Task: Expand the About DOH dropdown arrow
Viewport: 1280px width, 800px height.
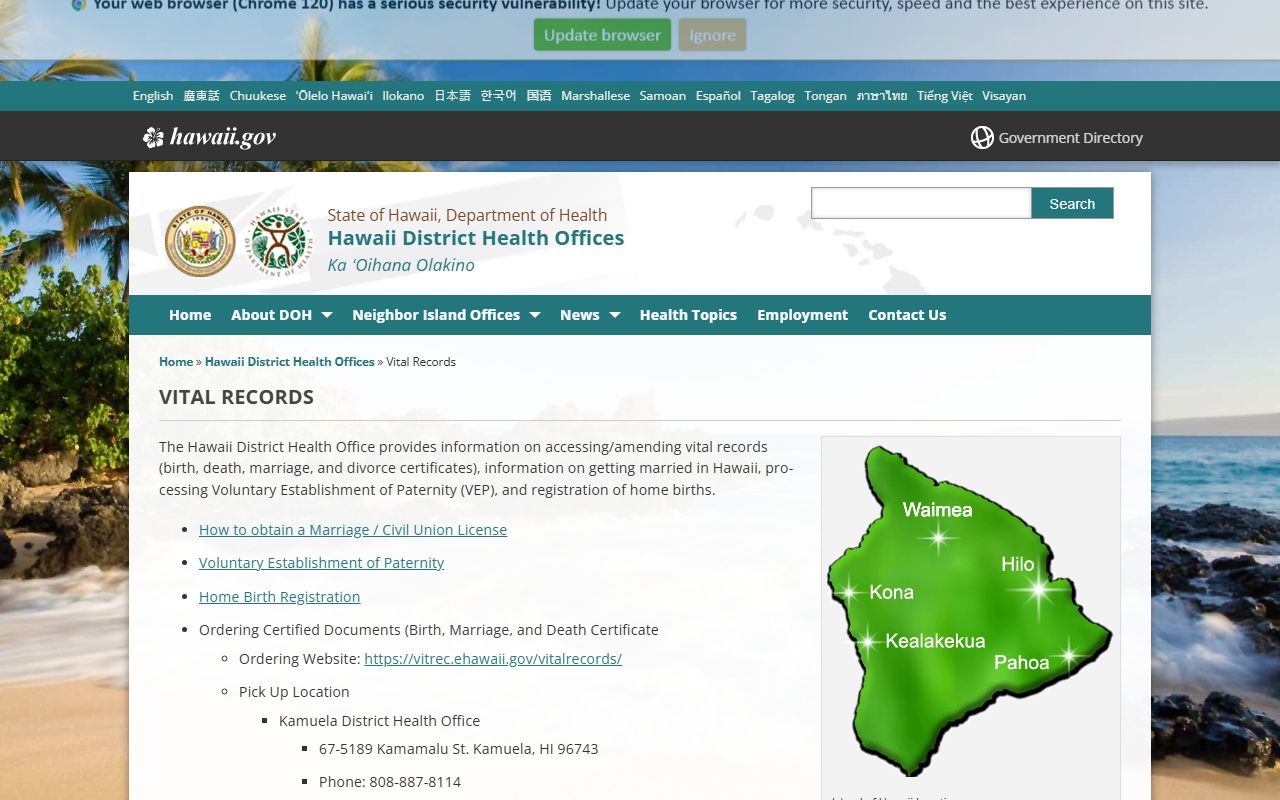Action: [327, 315]
